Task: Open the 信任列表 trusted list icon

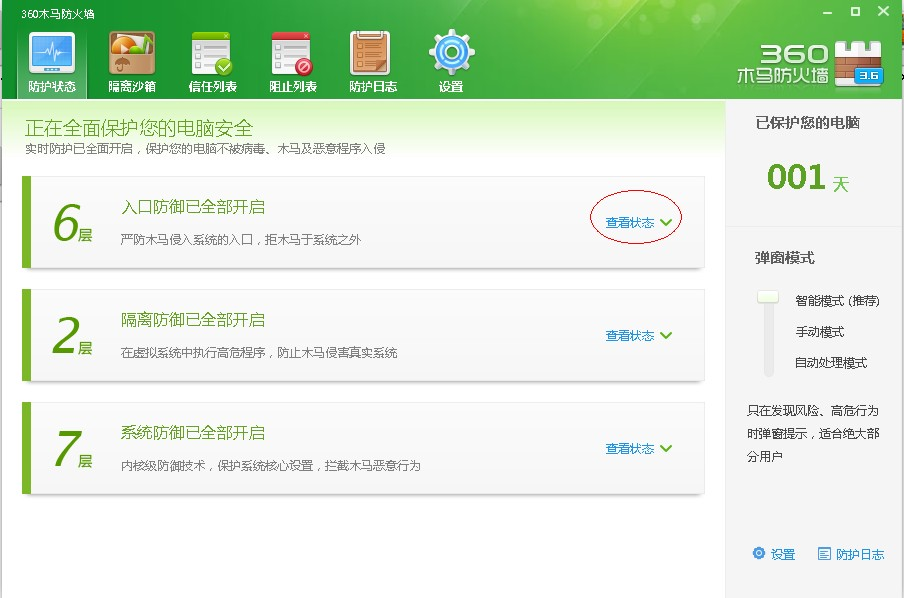Action: click(x=212, y=62)
